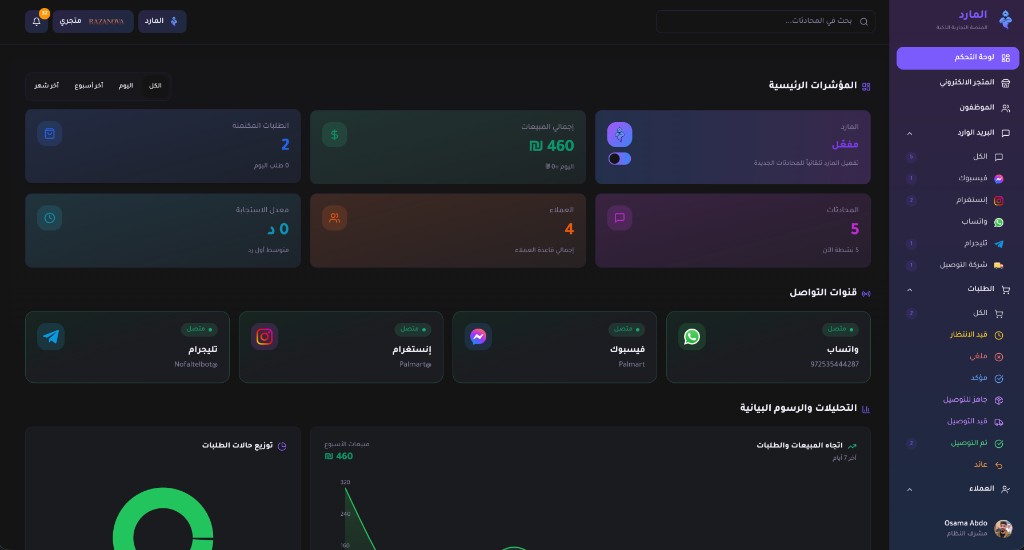The width and height of the screenshot is (1024, 550).
Task: Click the المارد button in the top bar
Action: (x=162, y=22)
